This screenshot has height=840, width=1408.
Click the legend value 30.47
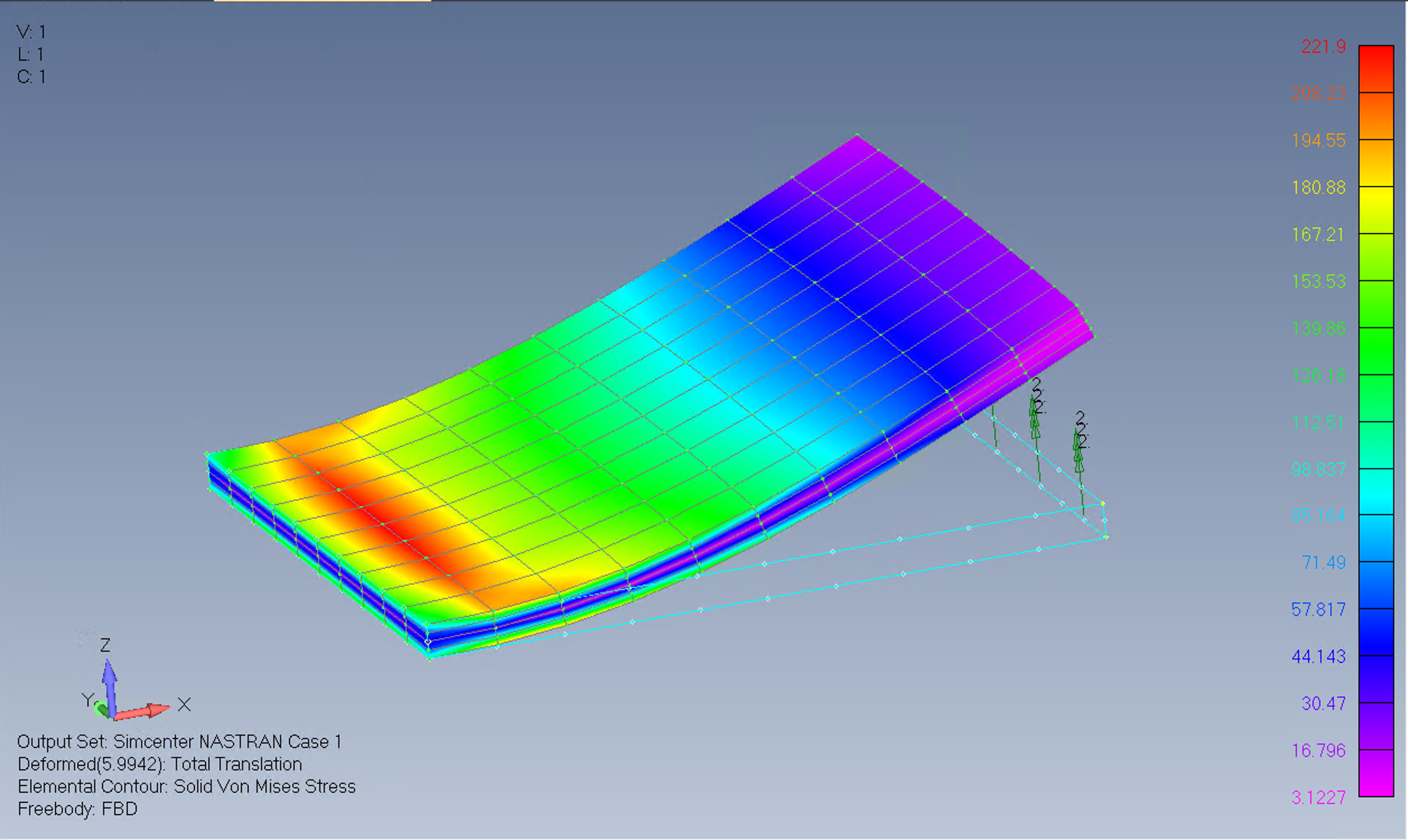tap(1323, 703)
